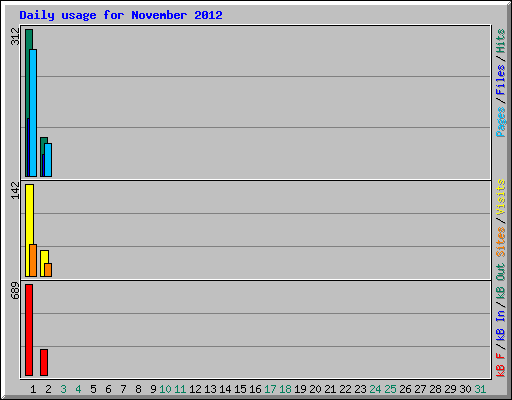This screenshot has width=512, height=400.
Task: Click the red kB F bar for day 1
Action: click(x=29, y=330)
